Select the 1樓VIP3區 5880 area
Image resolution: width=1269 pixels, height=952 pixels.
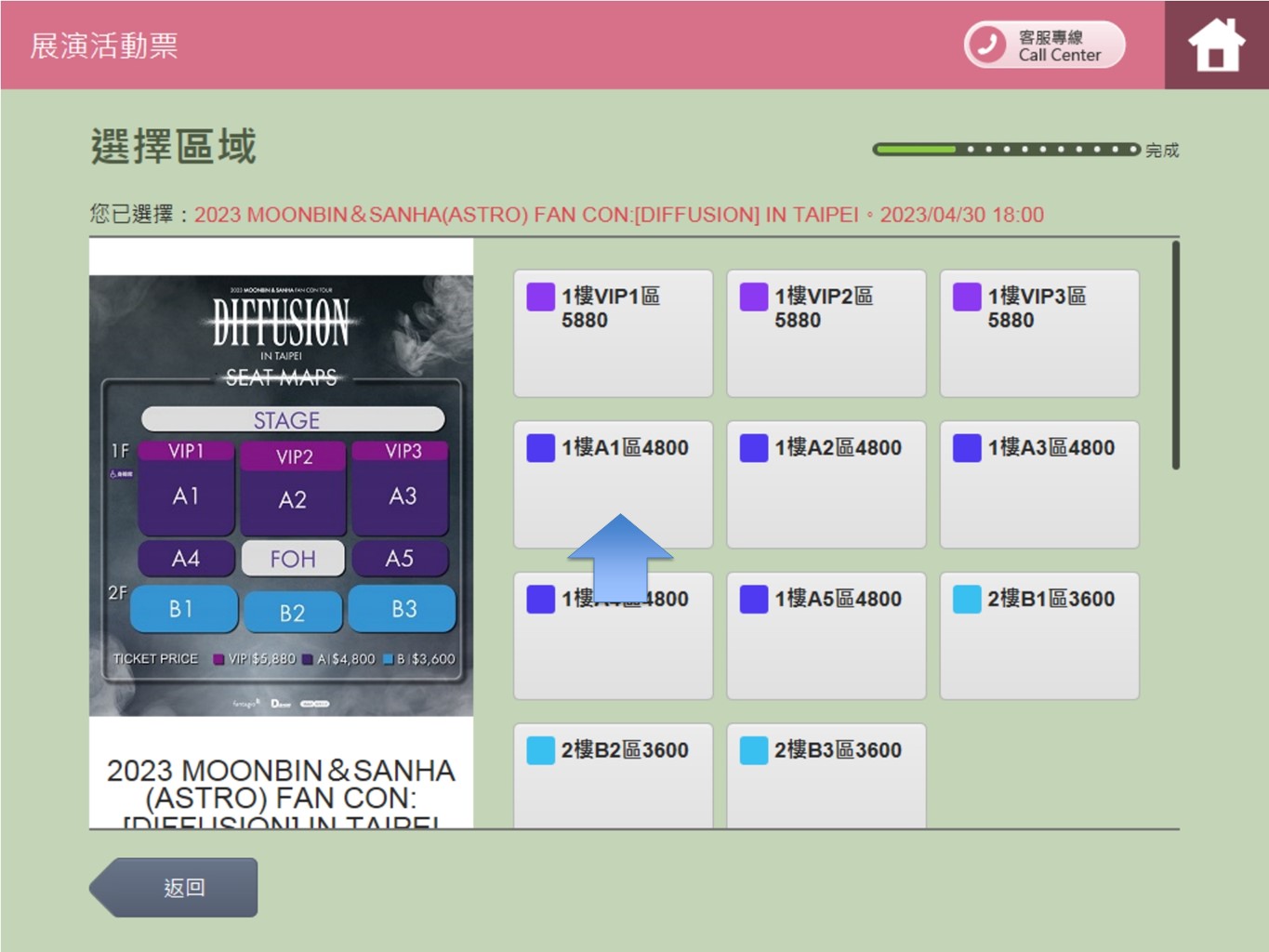1039,334
